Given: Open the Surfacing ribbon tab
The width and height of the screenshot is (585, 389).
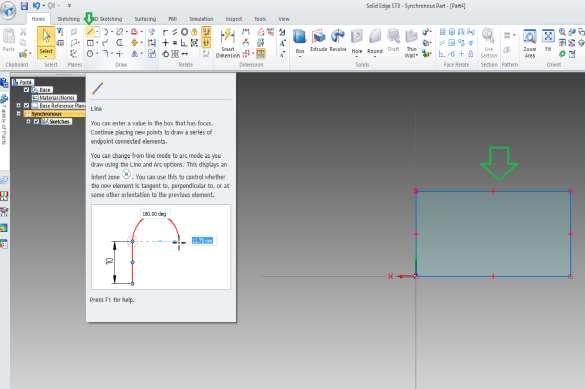Looking at the screenshot, I should pyautogui.click(x=145, y=19).
